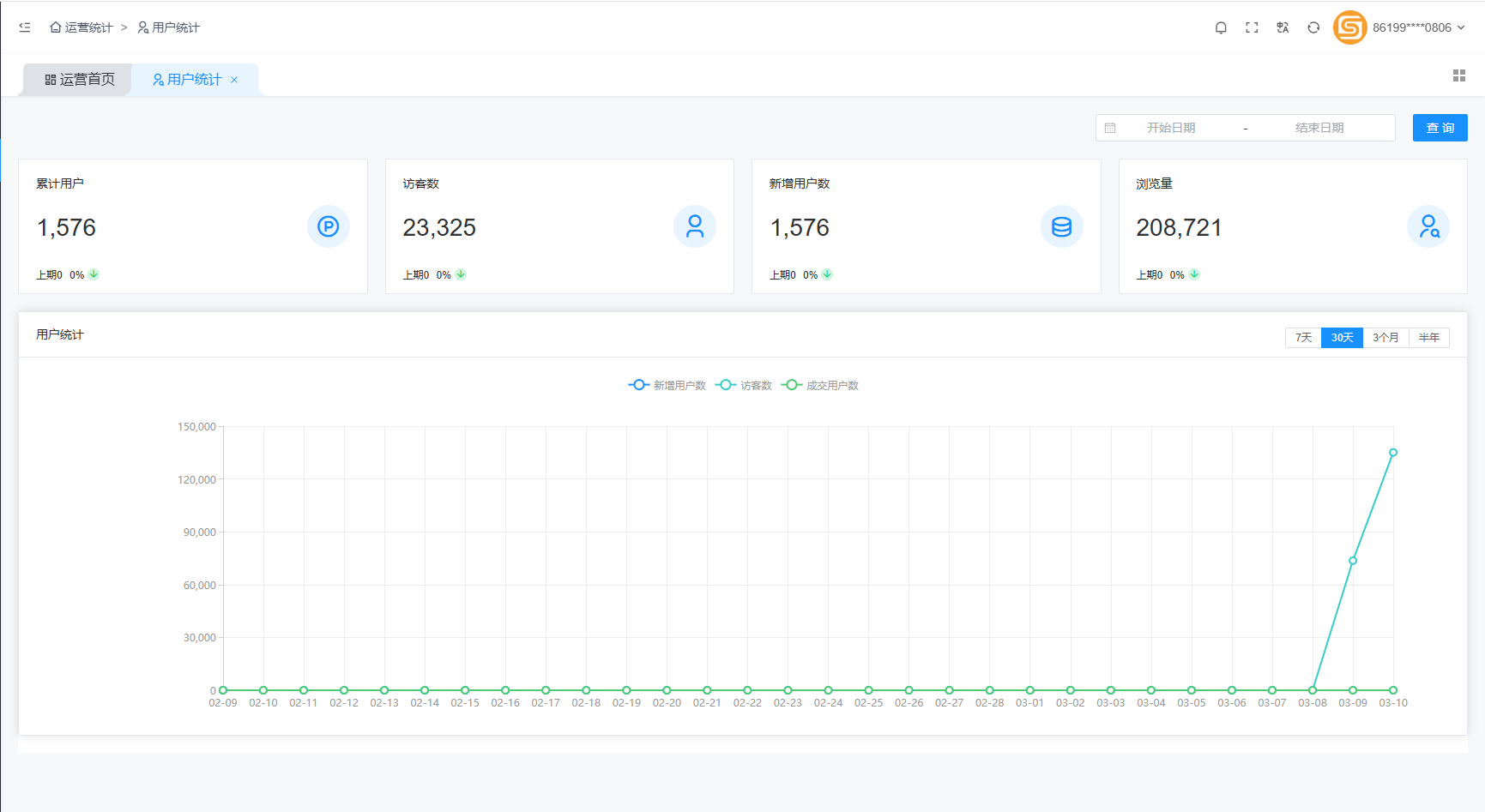
Task: Click the 03-09 visitor data point
Action: click(1353, 561)
